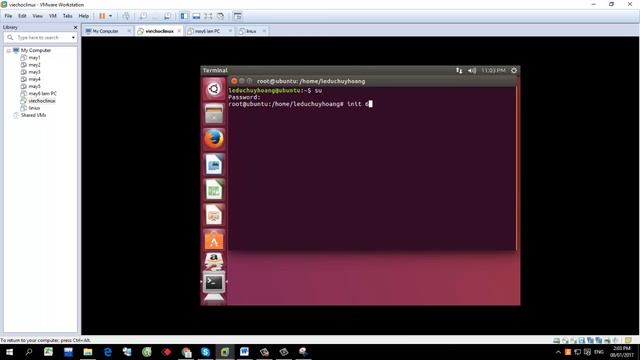This screenshot has height=360, width=640.
Task: Open the Windows Start menu
Action: [x=9, y=352]
